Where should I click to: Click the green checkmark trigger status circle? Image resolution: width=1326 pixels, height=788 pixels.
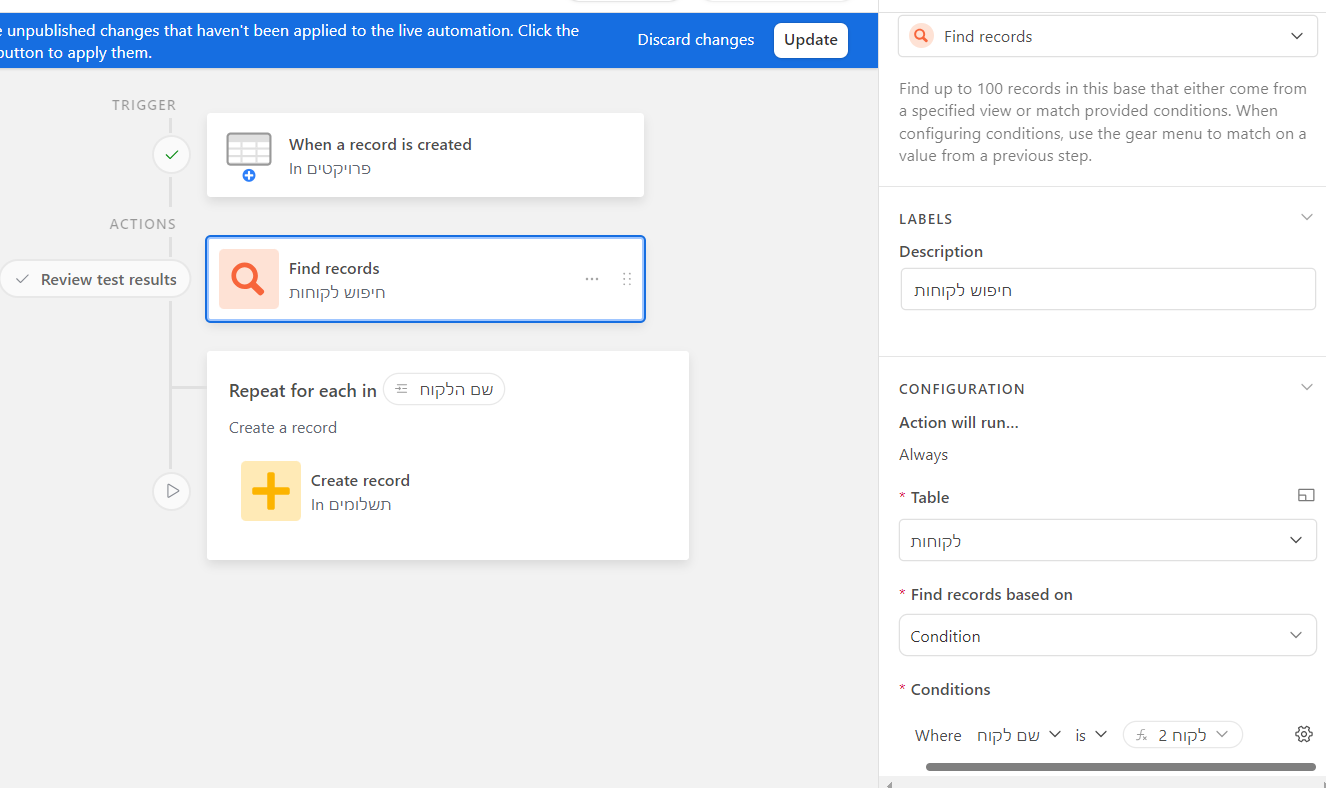click(172, 155)
